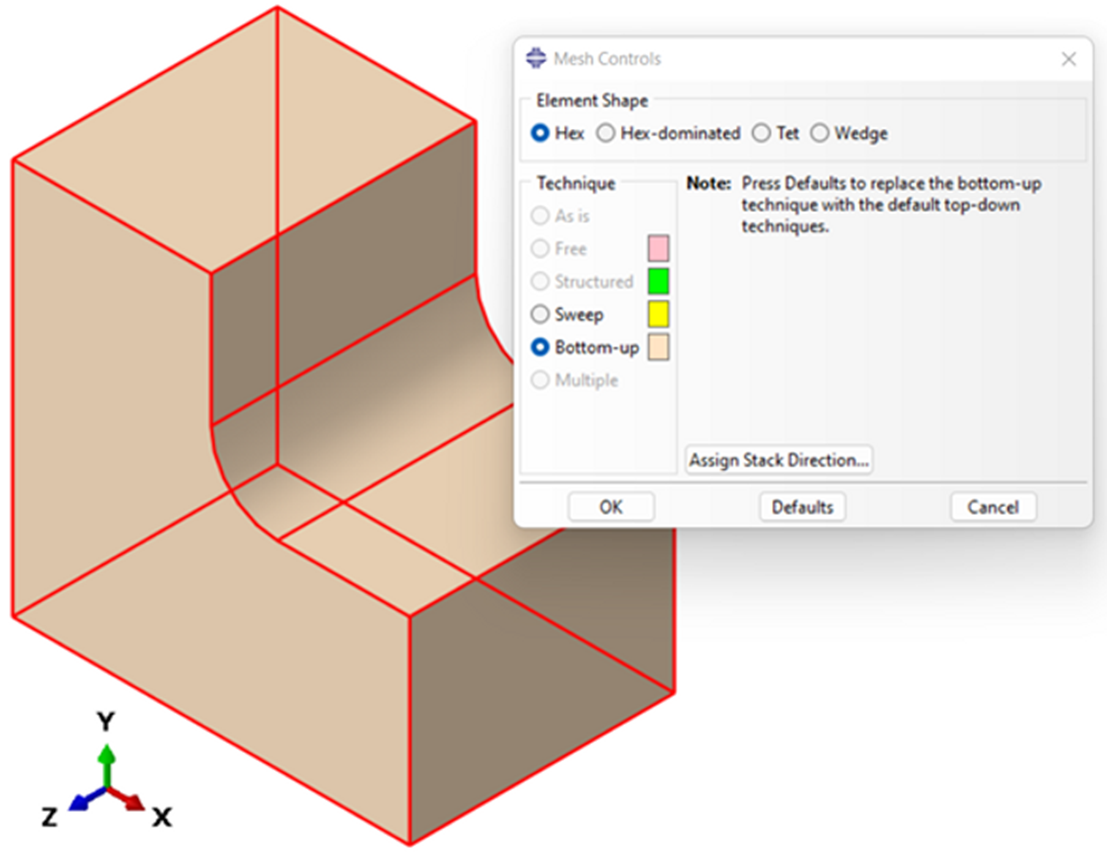
Task: Pick the Wedge element shape
Action: pyautogui.click(x=820, y=133)
